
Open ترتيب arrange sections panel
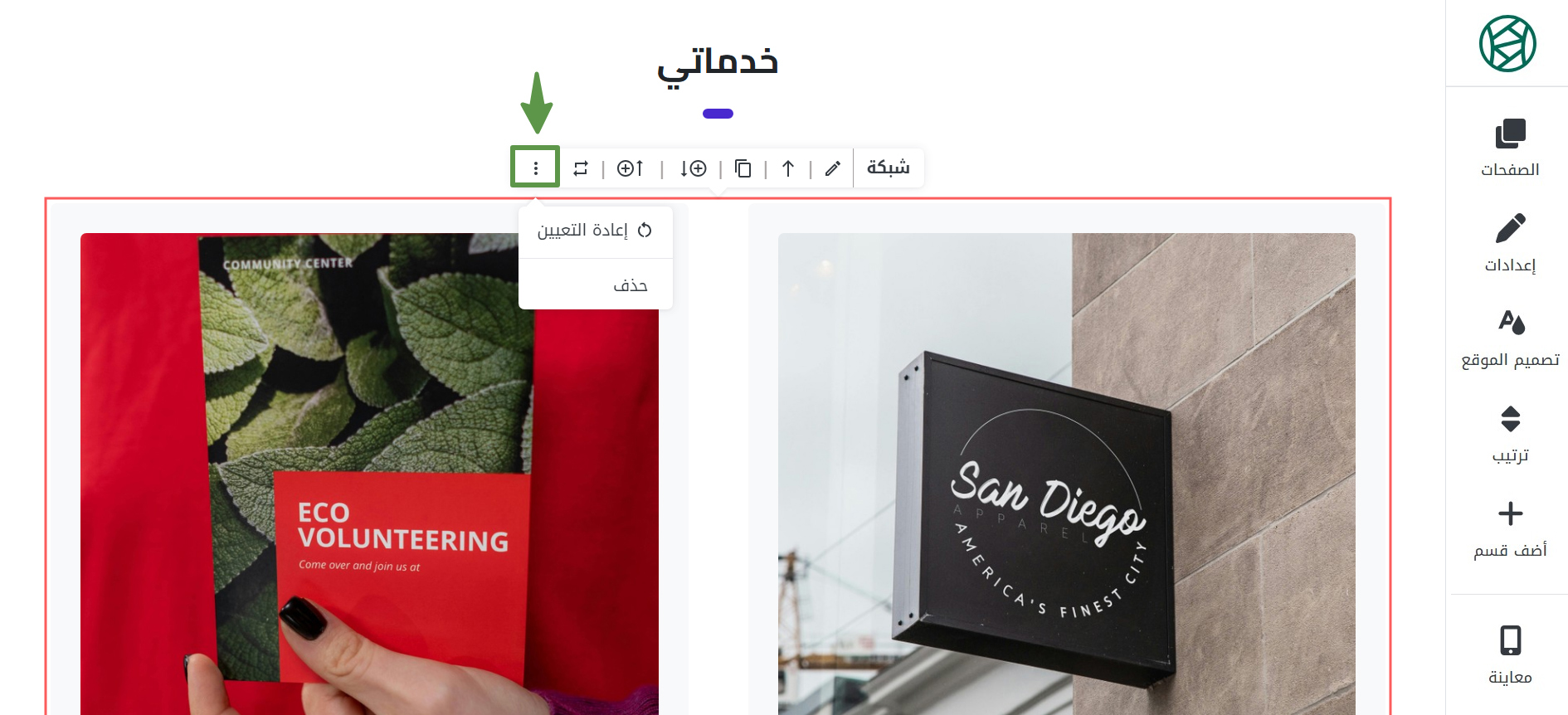pos(1510,434)
